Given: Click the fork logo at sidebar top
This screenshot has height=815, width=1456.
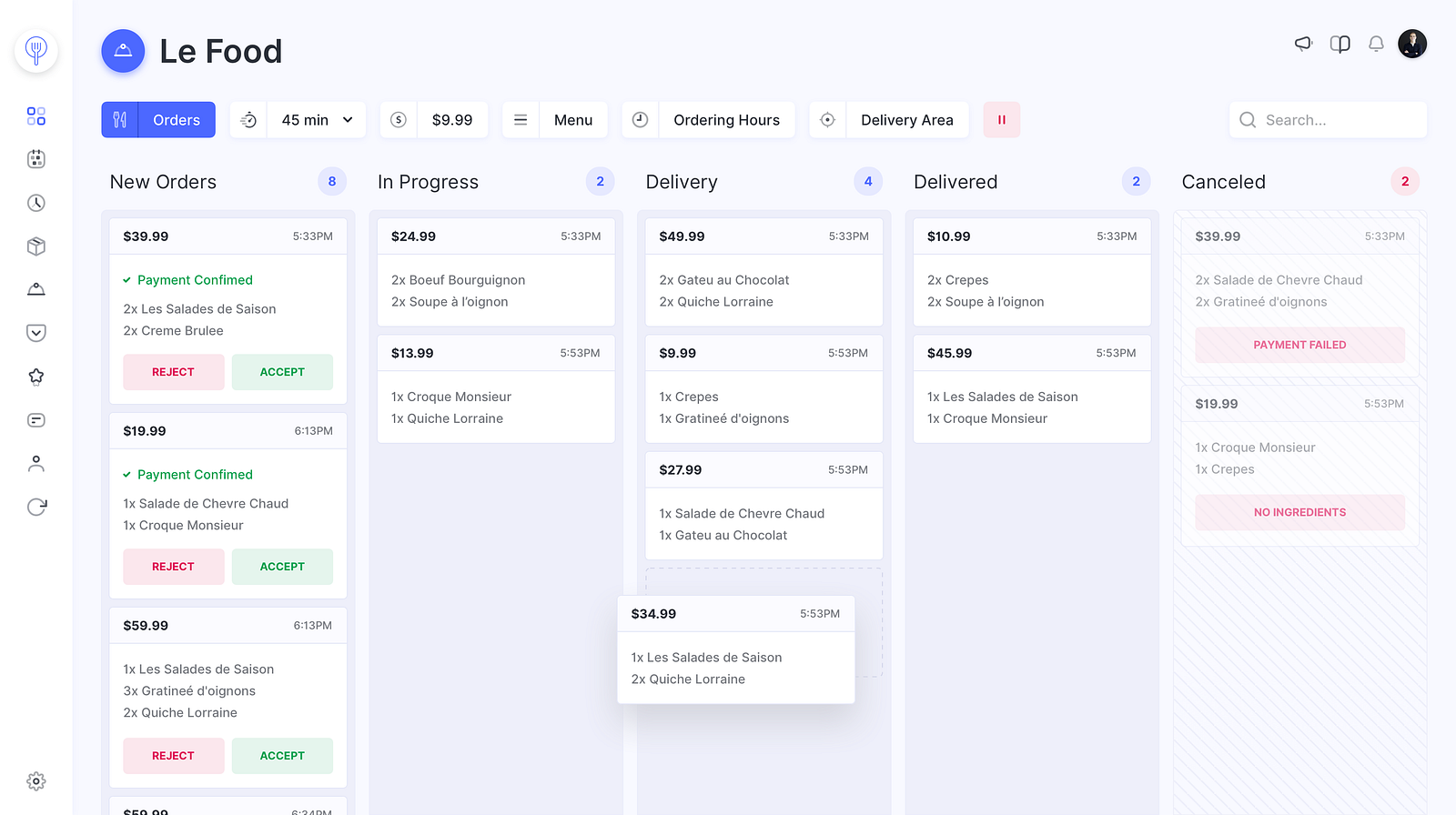Looking at the screenshot, I should coord(36,51).
